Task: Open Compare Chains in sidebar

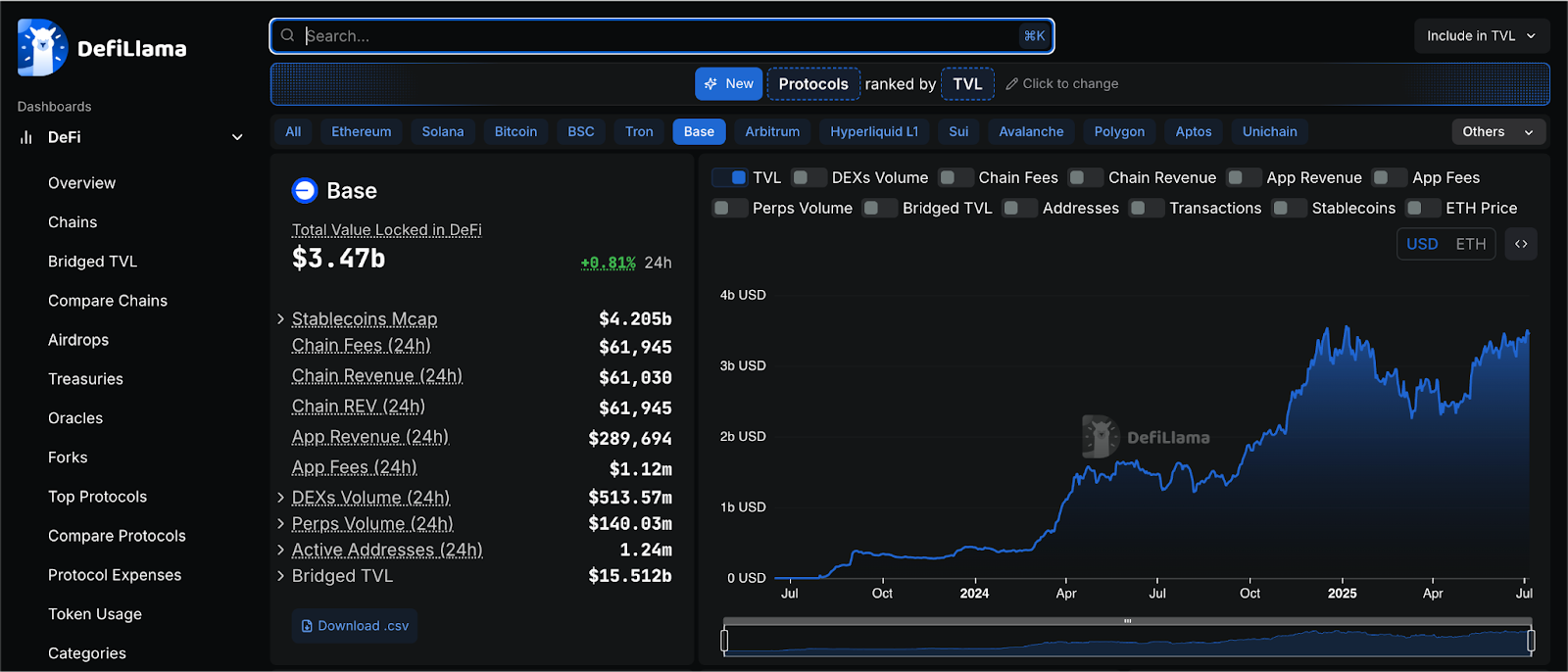Action: pyautogui.click(x=108, y=301)
